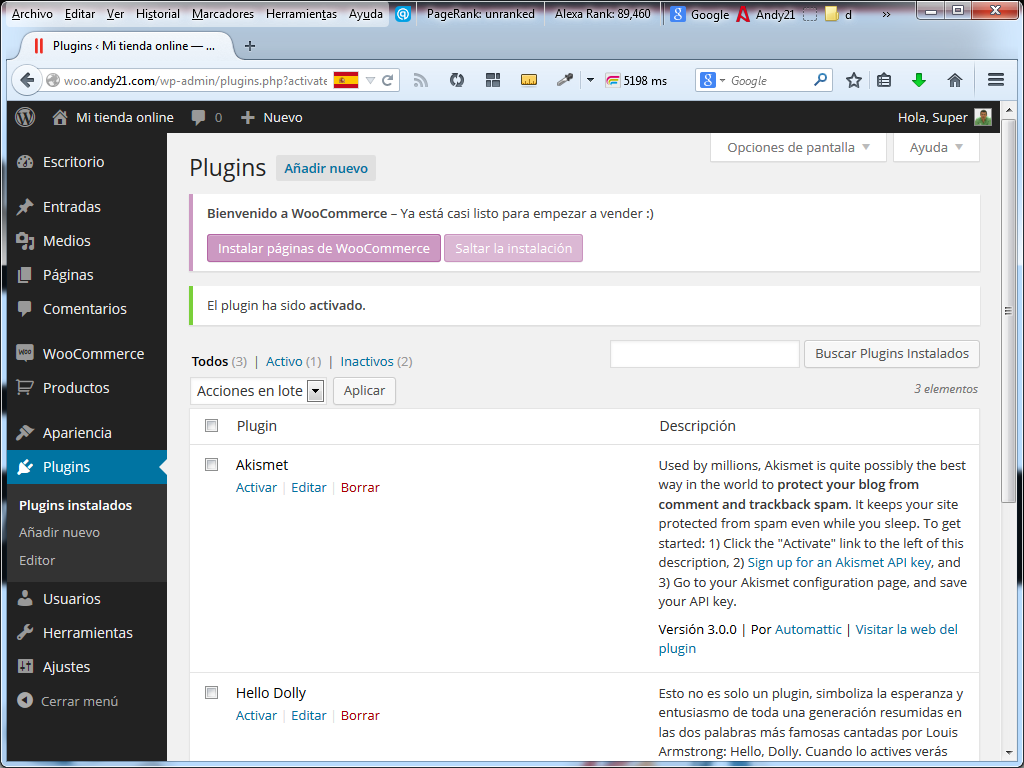The width and height of the screenshot is (1024, 768).
Task: Open URL bar history dropdown arrow
Action: (370, 80)
